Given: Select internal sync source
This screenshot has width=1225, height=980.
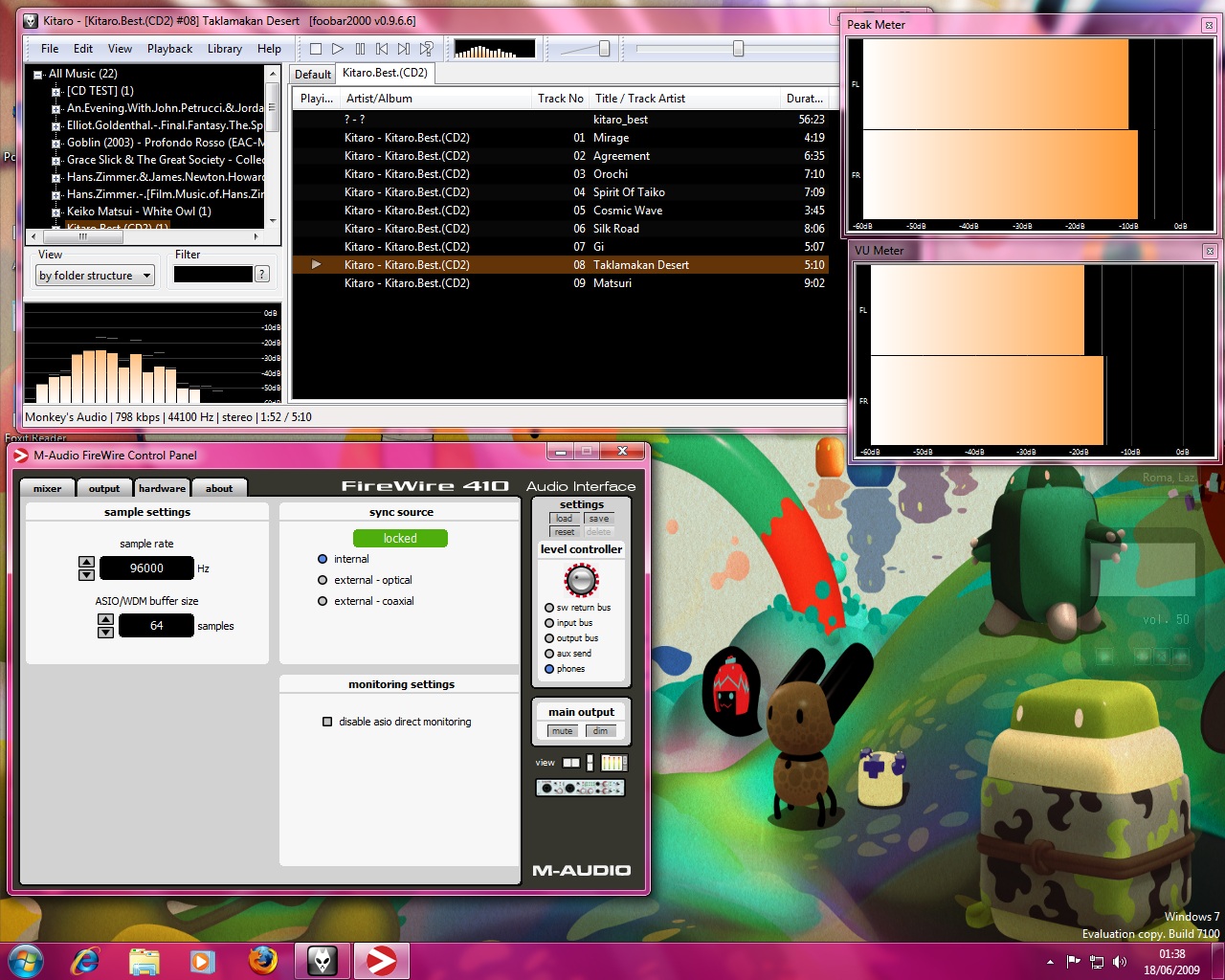Looking at the screenshot, I should pyautogui.click(x=323, y=559).
